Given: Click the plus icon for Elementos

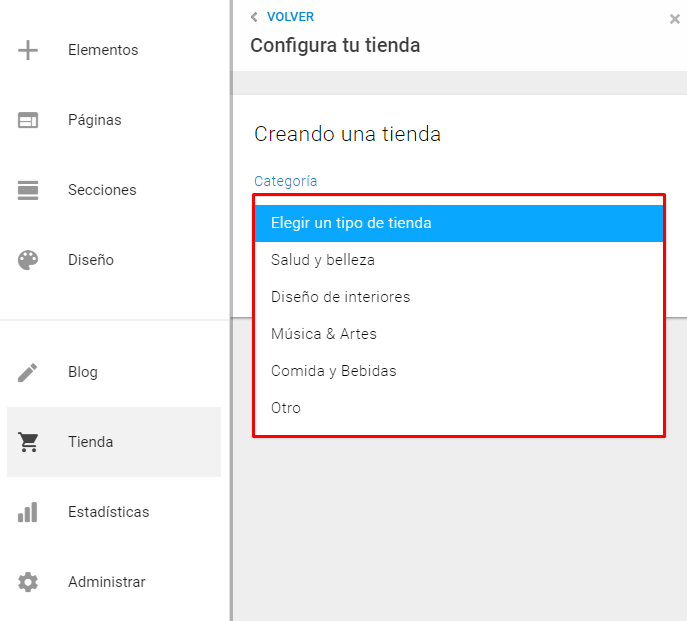Looking at the screenshot, I should click(28, 50).
